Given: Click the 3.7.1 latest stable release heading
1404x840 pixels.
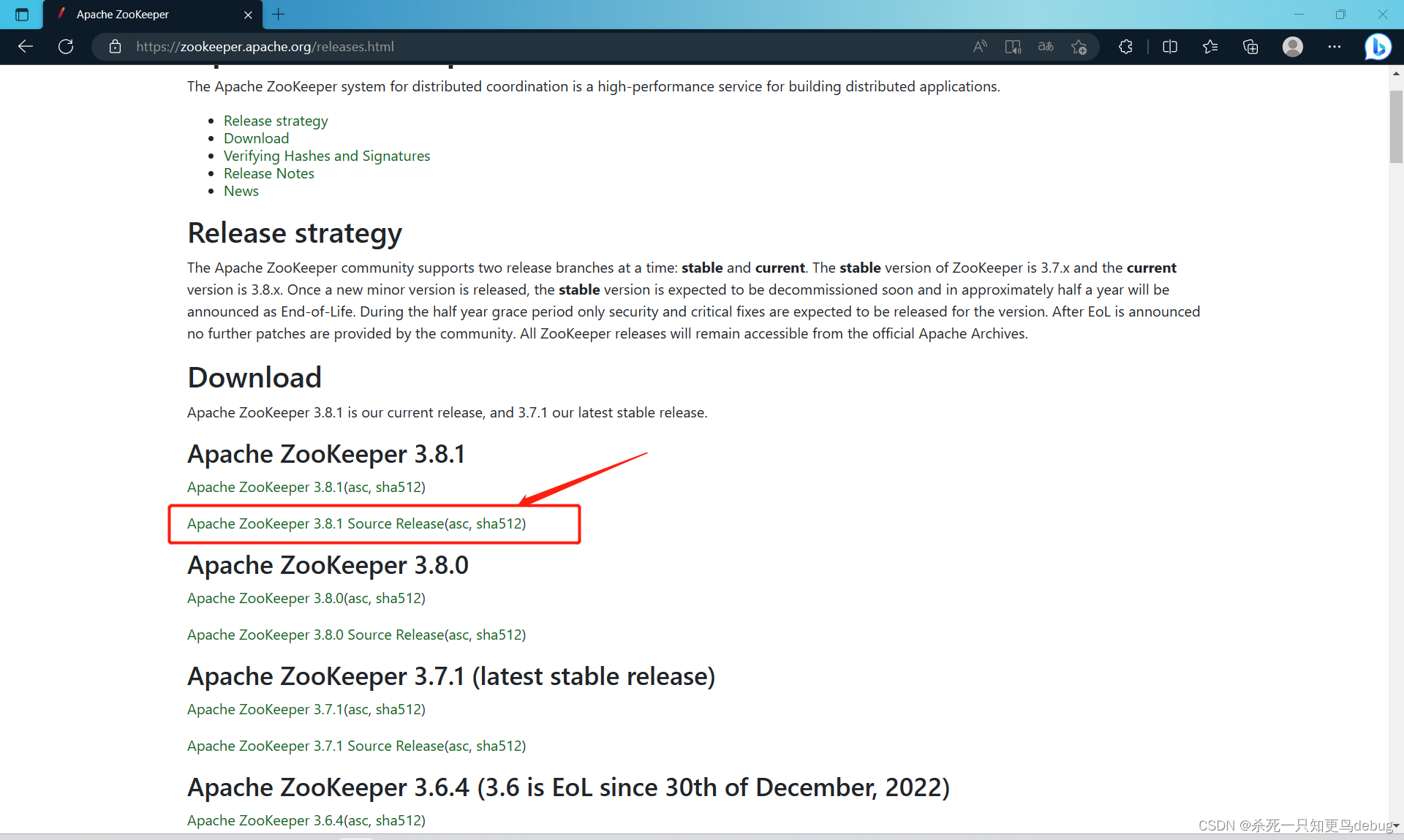Looking at the screenshot, I should [451, 676].
